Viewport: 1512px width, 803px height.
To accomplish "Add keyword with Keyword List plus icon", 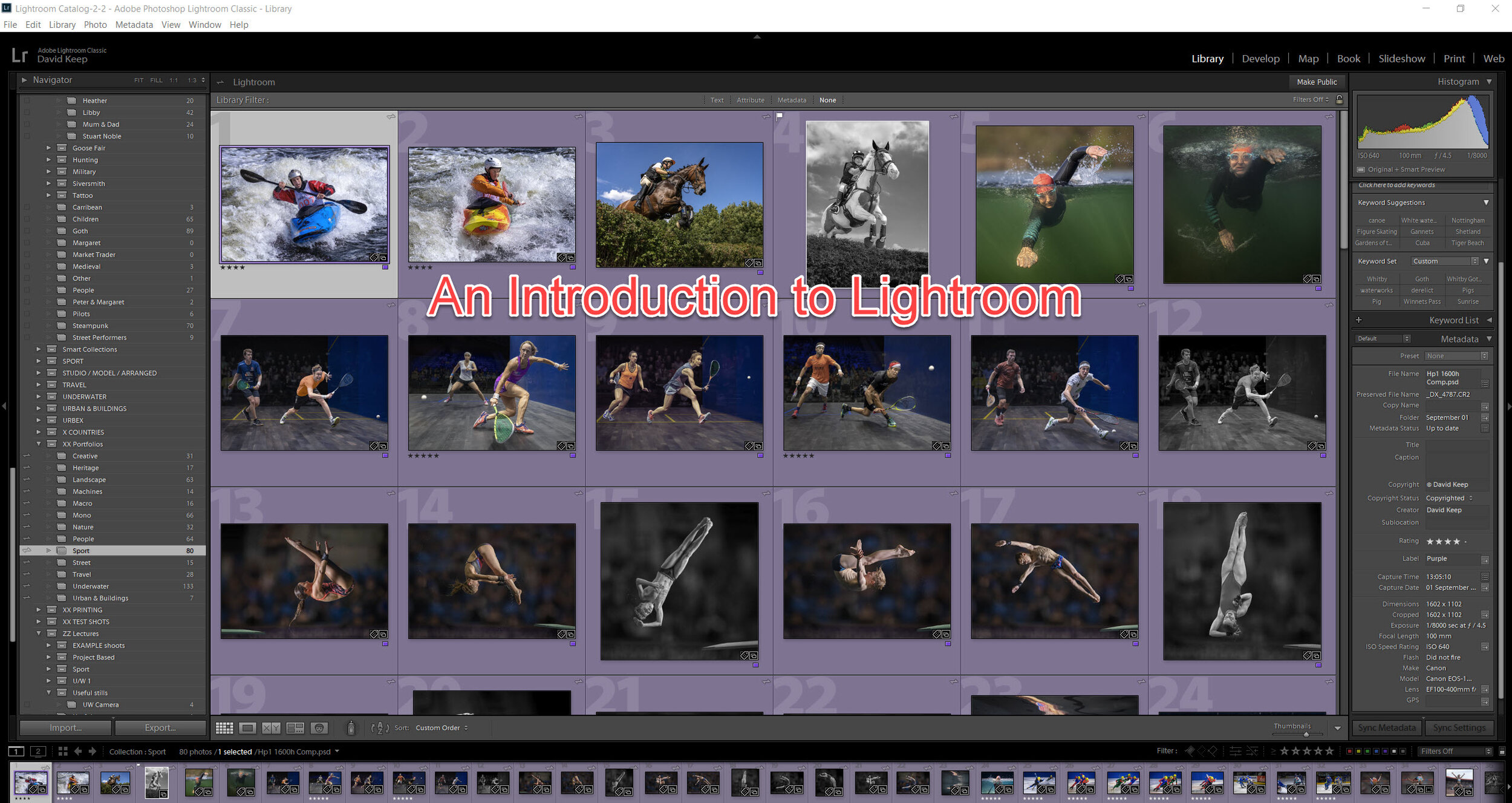I will [1359, 320].
